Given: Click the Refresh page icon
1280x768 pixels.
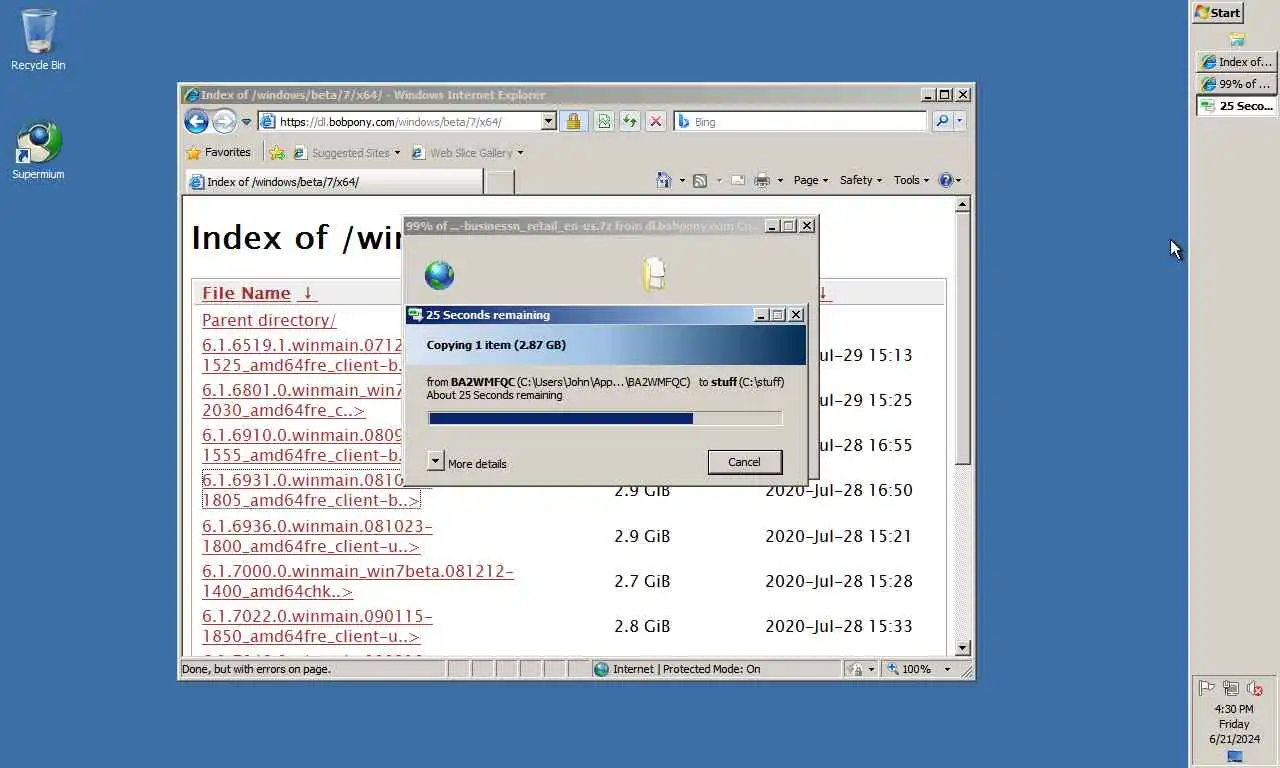Looking at the screenshot, I should 629,121.
